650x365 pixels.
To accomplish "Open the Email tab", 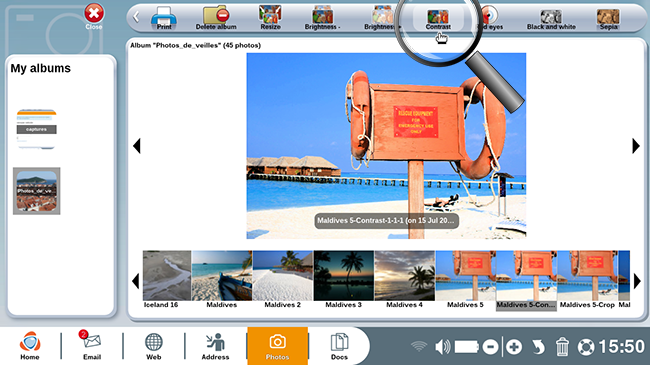I will click(92, 345).
